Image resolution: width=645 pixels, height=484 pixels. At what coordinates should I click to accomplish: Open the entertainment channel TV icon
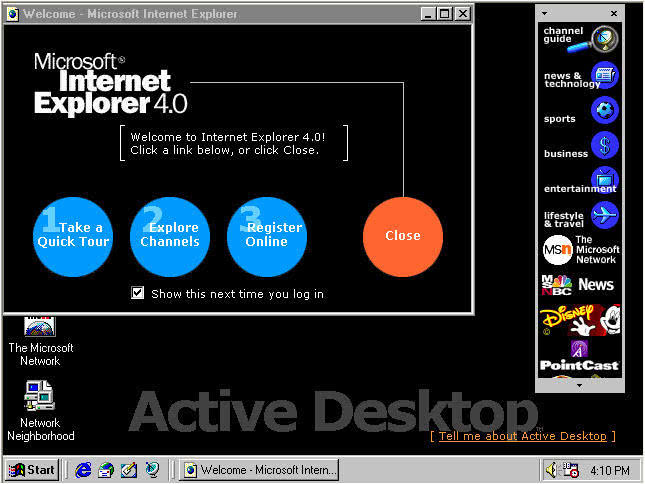pyautogui.click(x=604, y=181)
